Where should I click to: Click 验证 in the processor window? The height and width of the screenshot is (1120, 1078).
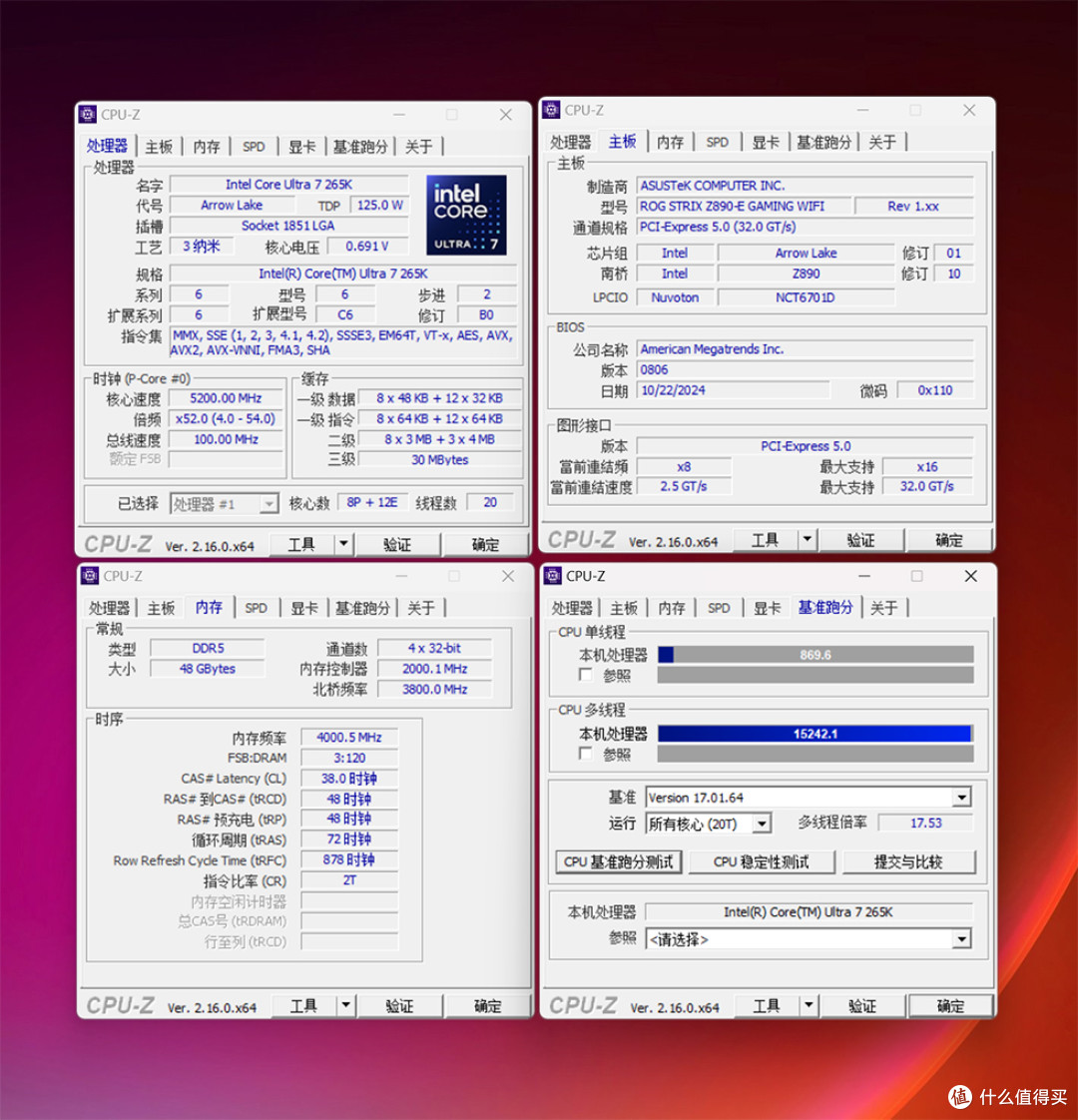pyautogui.click(x=397, y=544)
